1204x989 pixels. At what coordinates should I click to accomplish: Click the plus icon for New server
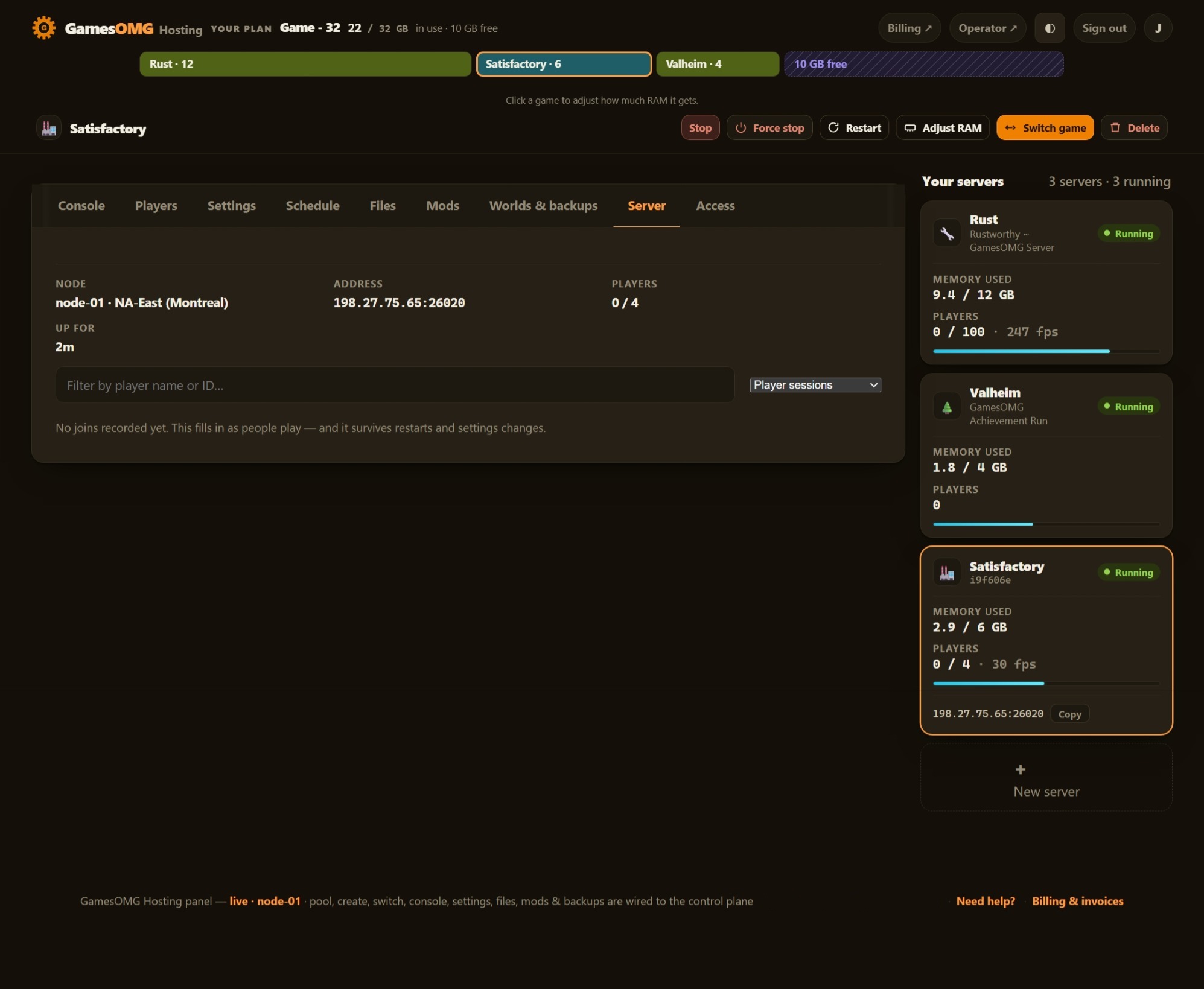coord(1020,769)
